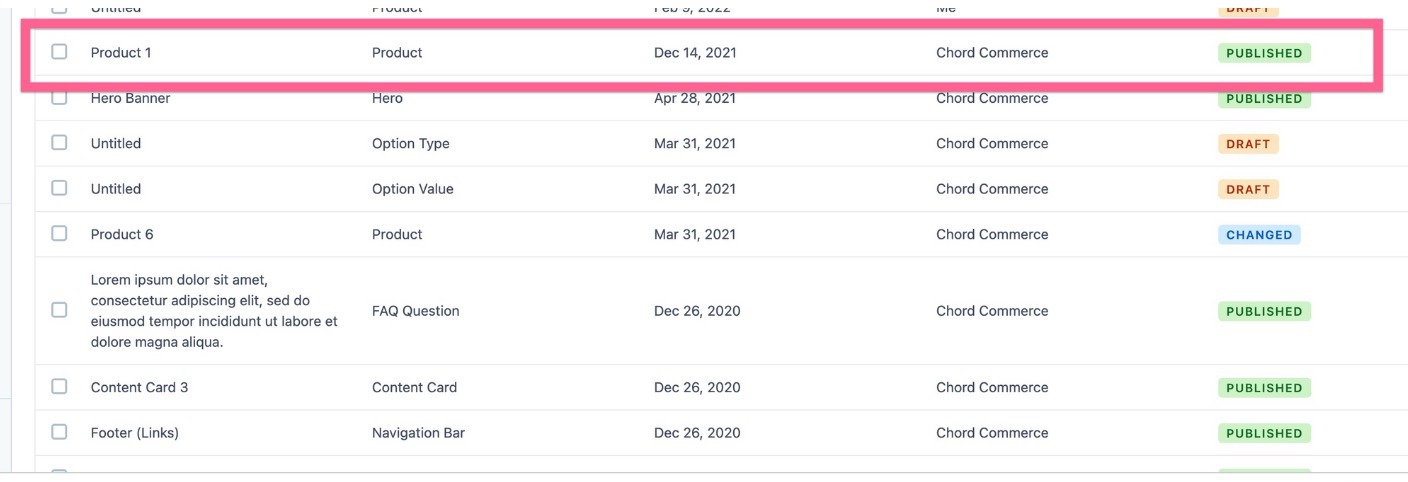
Task: Open the Product 1 entry
Action: point(121,53)
